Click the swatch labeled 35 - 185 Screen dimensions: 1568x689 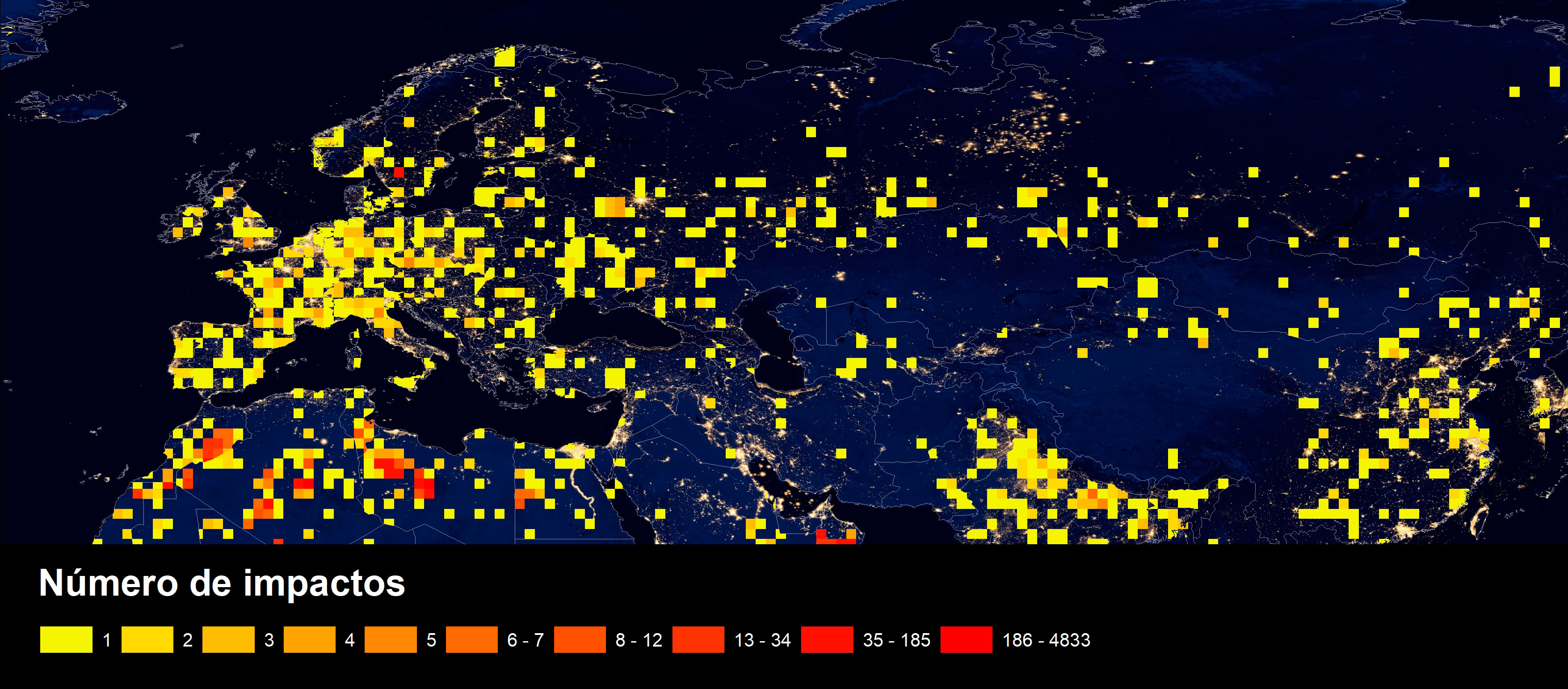(827, 640)
